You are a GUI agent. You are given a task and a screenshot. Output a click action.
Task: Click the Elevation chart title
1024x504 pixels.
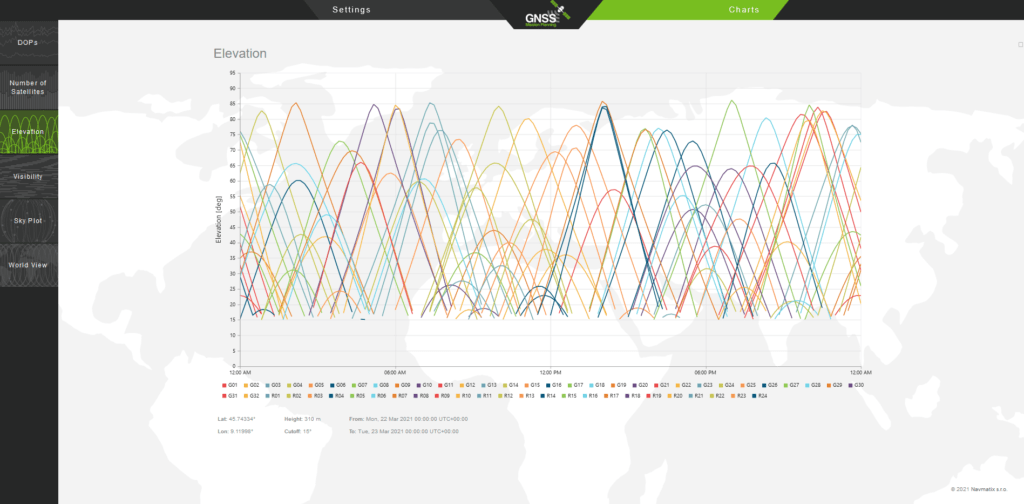click(240, 53)
